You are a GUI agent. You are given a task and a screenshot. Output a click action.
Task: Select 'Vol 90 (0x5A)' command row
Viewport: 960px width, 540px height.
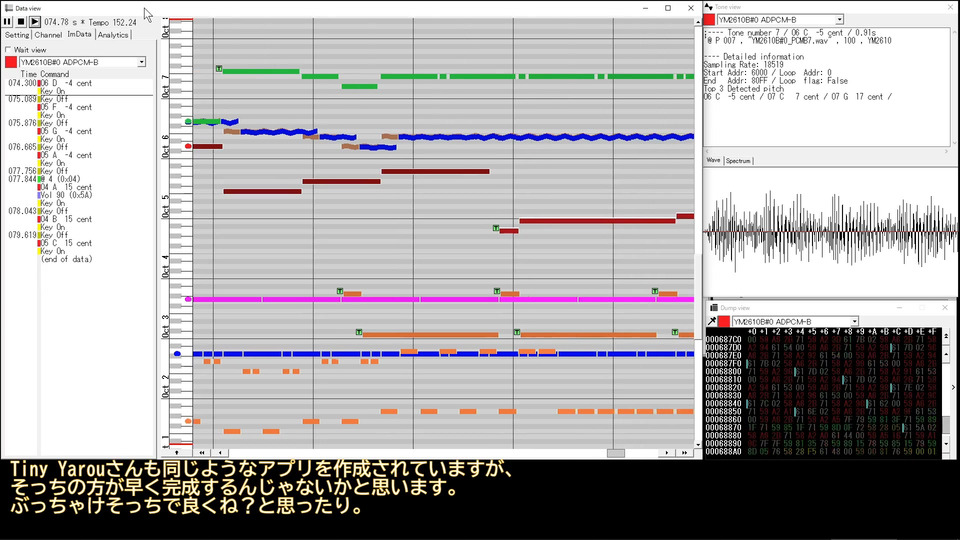tap(66, 195)
